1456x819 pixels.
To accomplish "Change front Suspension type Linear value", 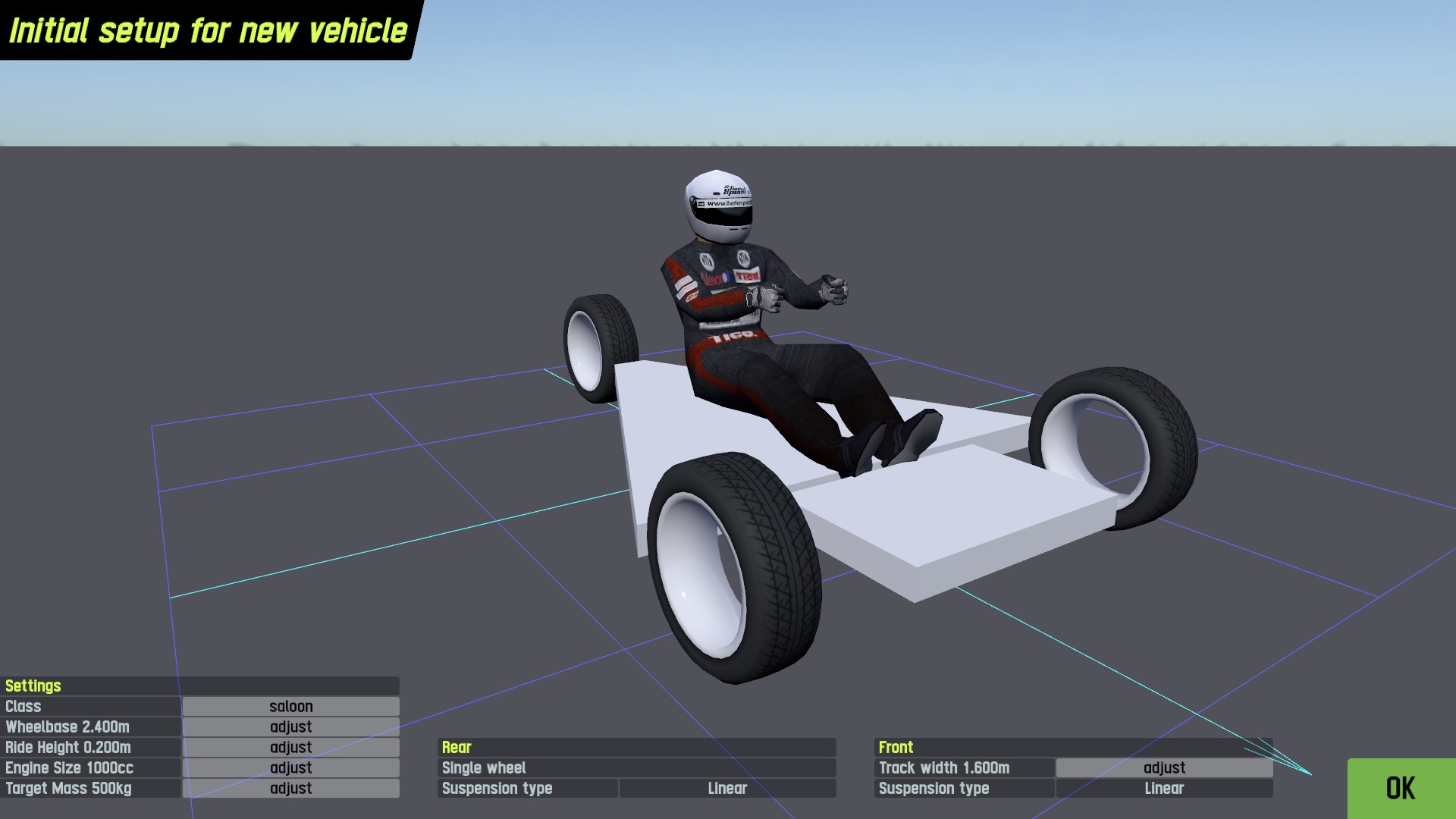I will pyautogui.click(x=1164, y=788).
